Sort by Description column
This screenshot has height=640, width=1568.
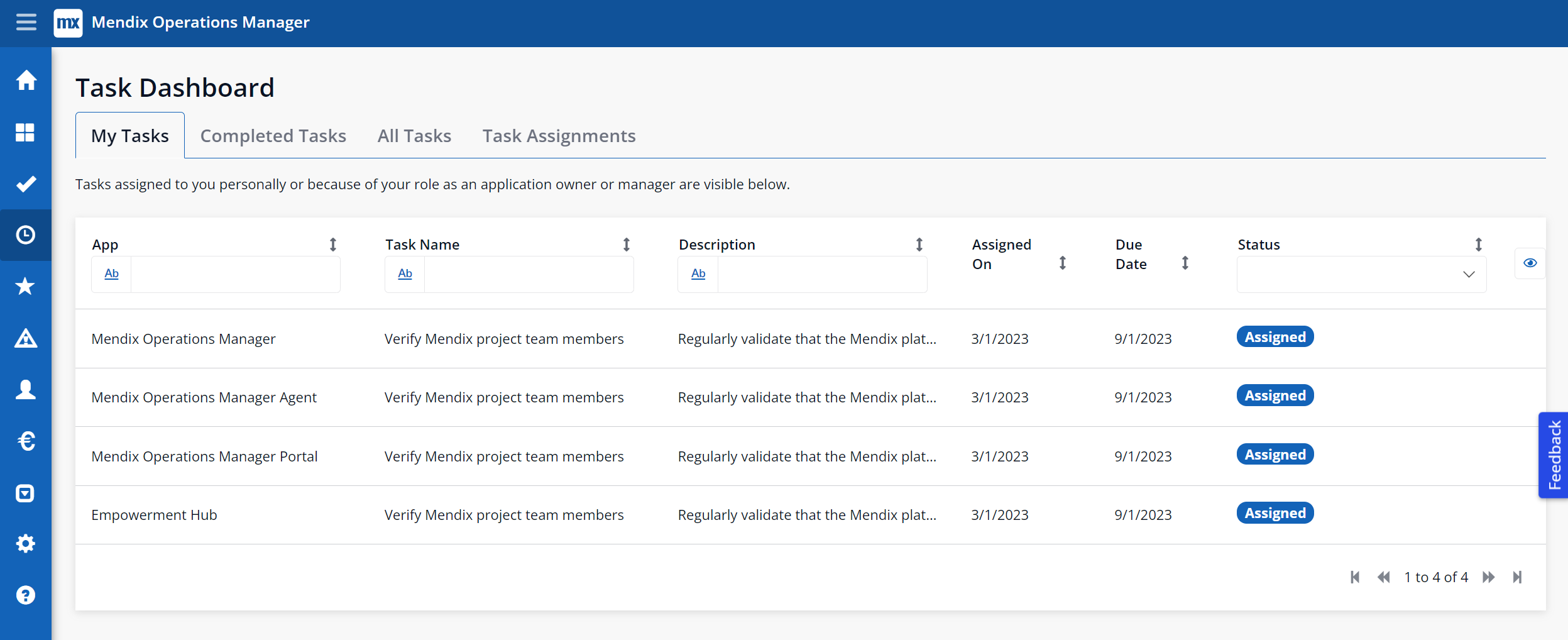click(x=919, y=245)
